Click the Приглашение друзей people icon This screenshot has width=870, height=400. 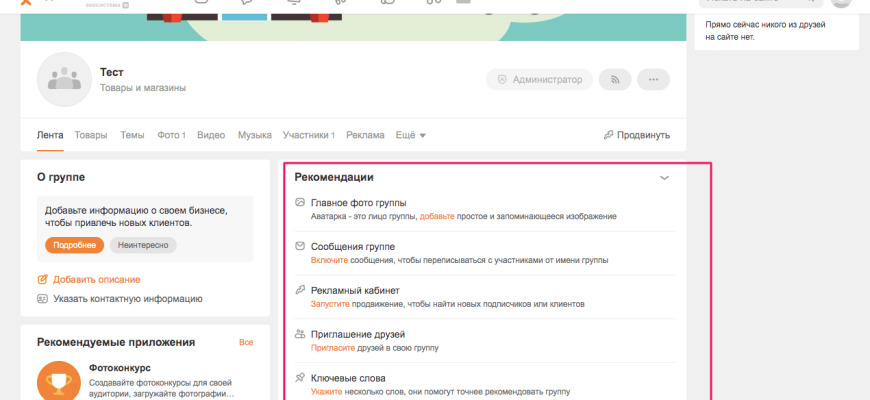pos(300,334)
